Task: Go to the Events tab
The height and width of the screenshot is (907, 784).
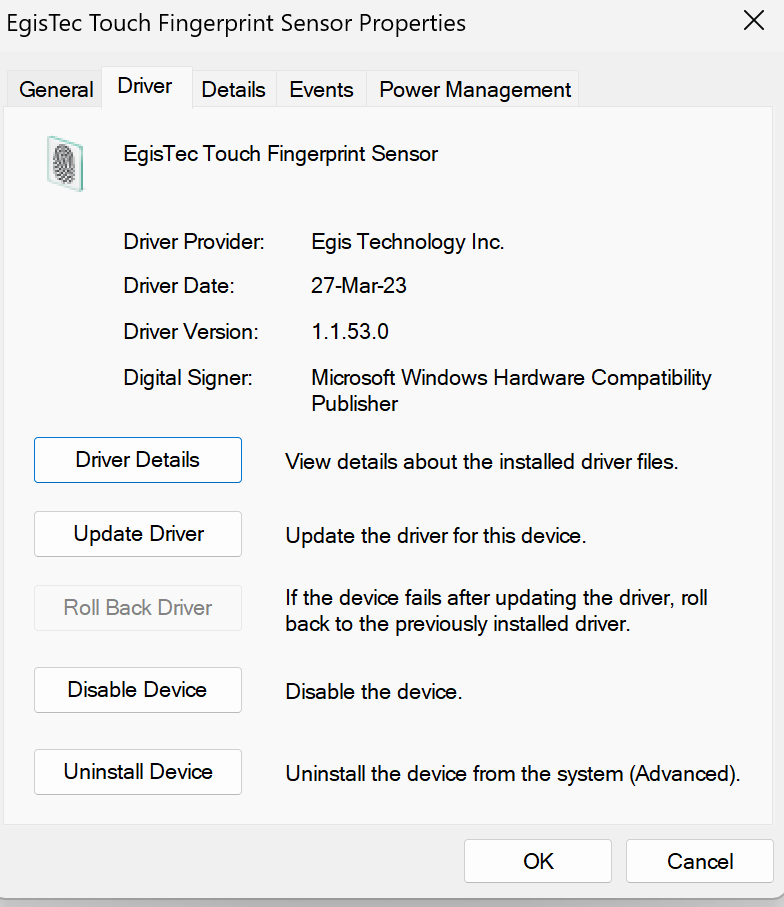Action: [321, 90]
